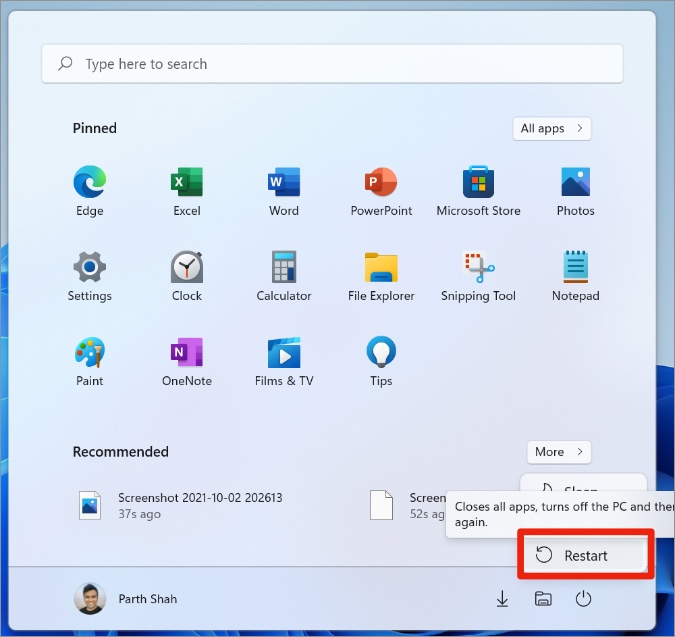Image resolution: width=675 pixels, height=637 pixels.
Task: Open Parth Shah user profile picture
Action: [90, 599]
